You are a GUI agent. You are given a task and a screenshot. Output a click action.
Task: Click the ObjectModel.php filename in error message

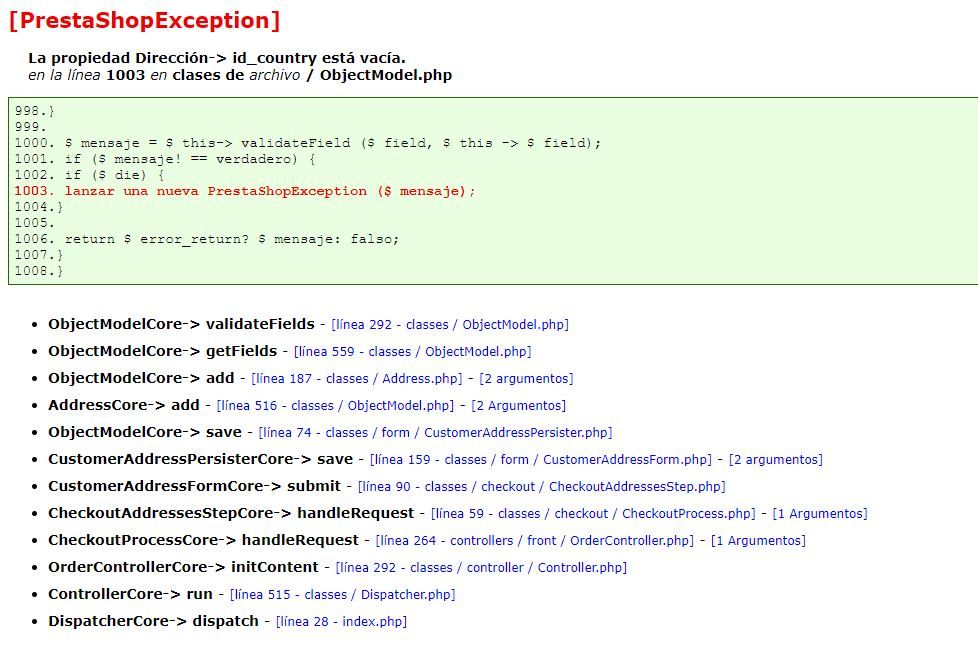pos(386,75)
